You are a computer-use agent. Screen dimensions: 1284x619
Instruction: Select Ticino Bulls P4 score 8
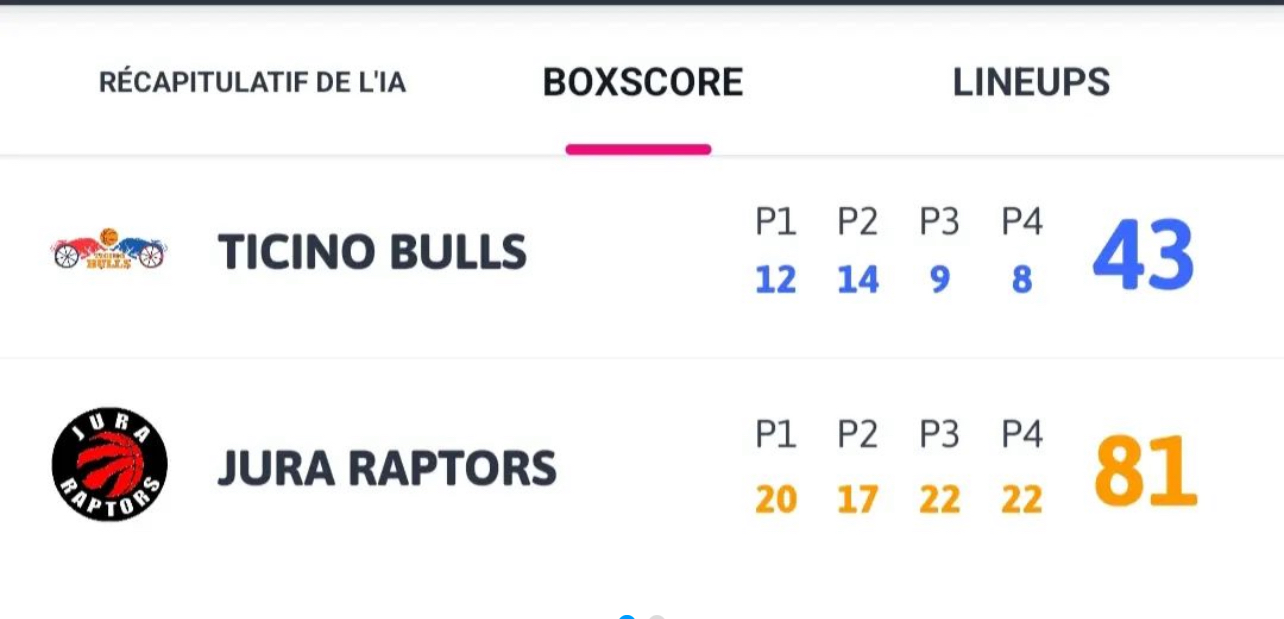coord(1021,280)
